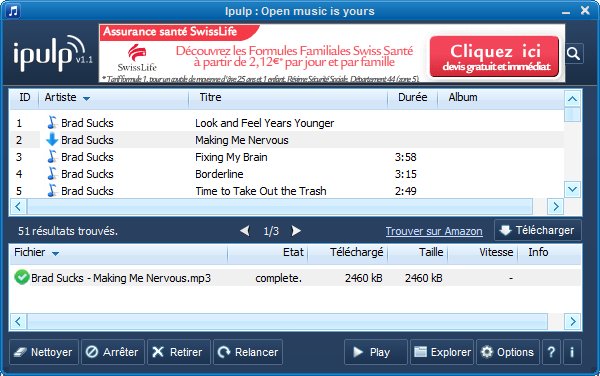Click the music note icon for Borderline
Viewport: 600px width, 376px height.
52,174
